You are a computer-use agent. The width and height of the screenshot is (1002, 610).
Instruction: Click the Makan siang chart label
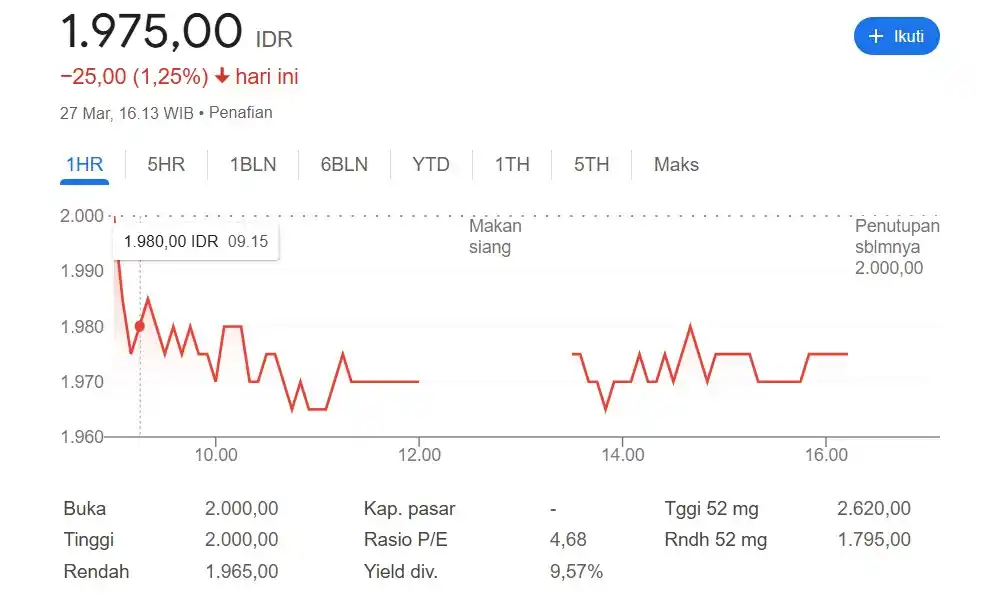[495, 237]
